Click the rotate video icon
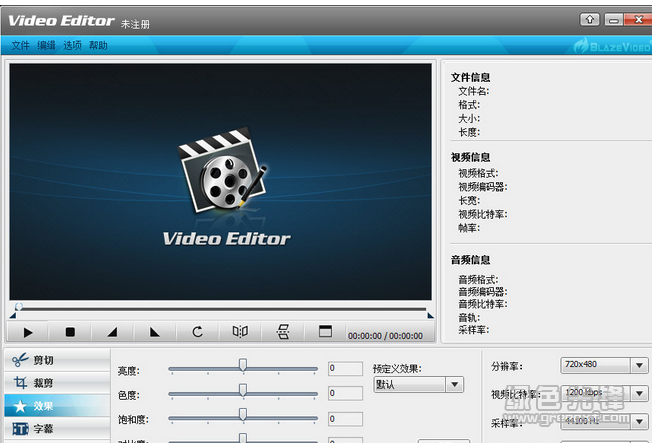Screen dimensions: 652x443 [198, 332]
